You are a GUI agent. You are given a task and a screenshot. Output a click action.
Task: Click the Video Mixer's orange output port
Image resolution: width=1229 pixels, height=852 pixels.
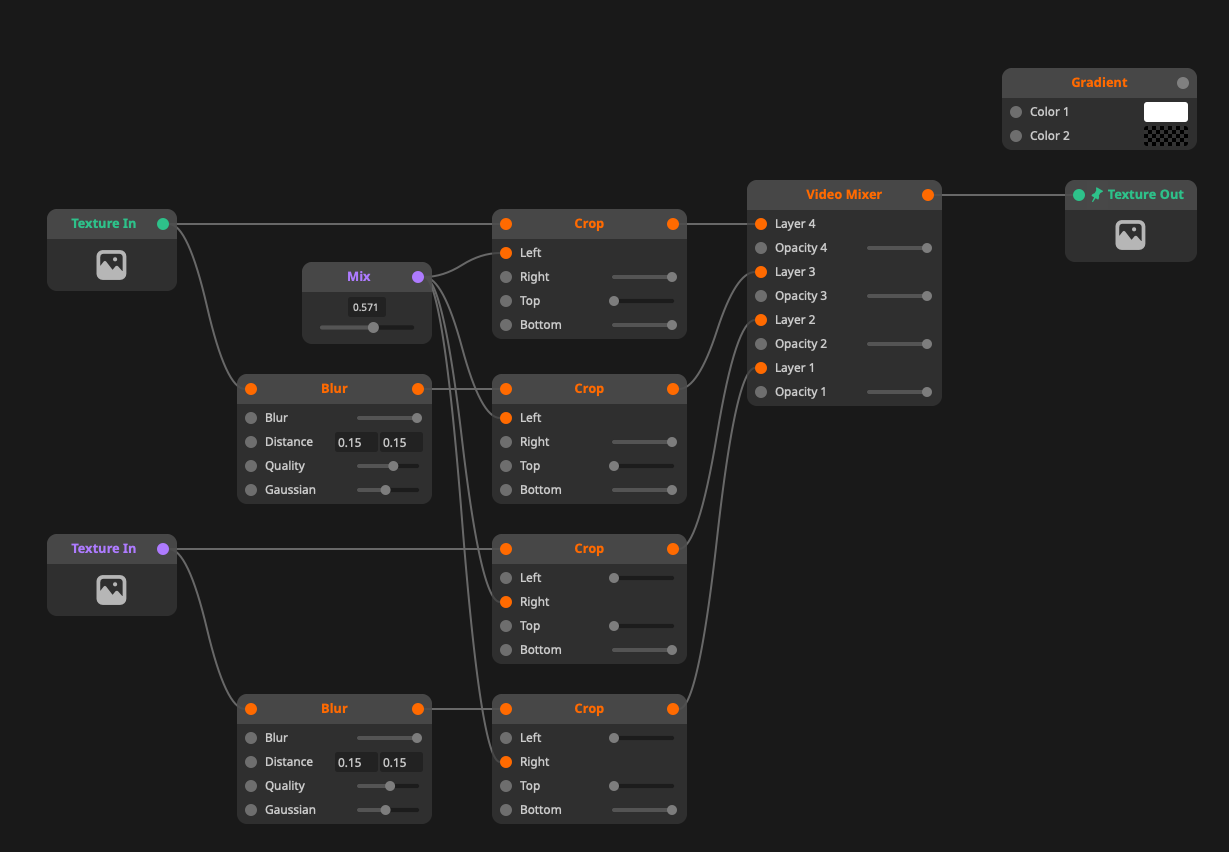[928, 195]
